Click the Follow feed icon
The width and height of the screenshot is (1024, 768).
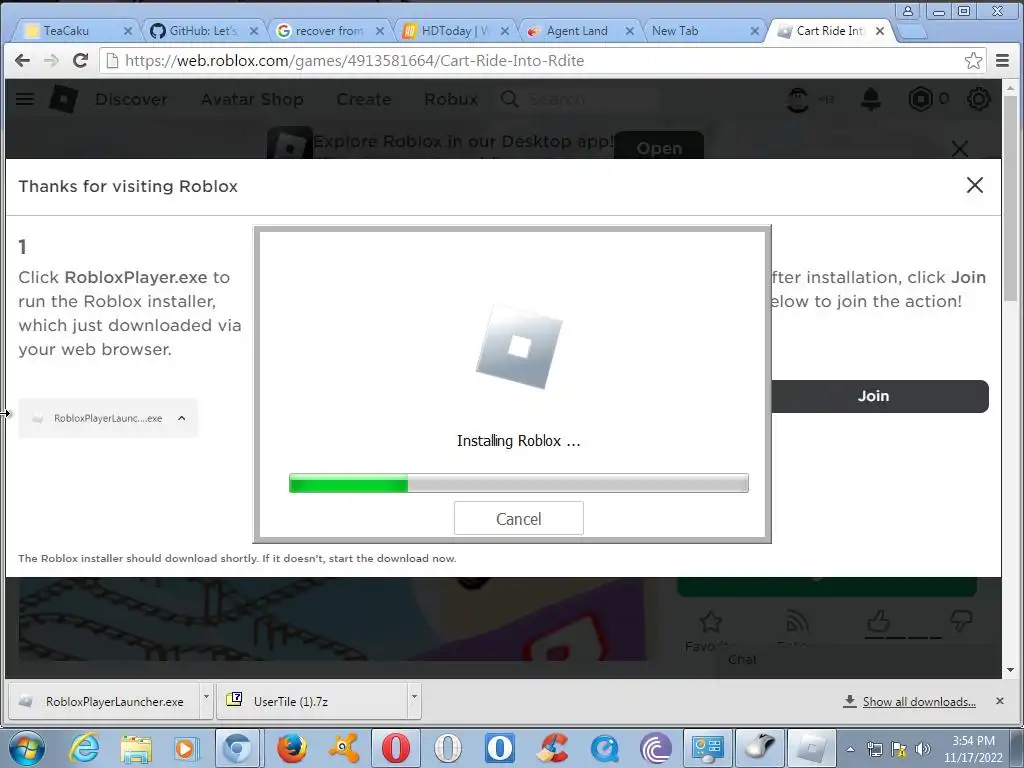click(797, 622)
